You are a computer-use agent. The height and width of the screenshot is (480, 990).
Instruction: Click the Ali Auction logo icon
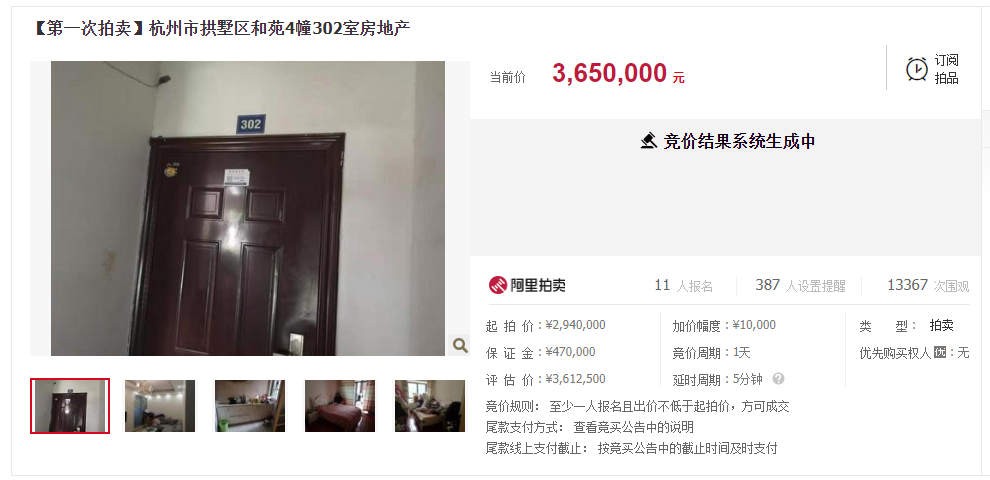tap(498, 285)
